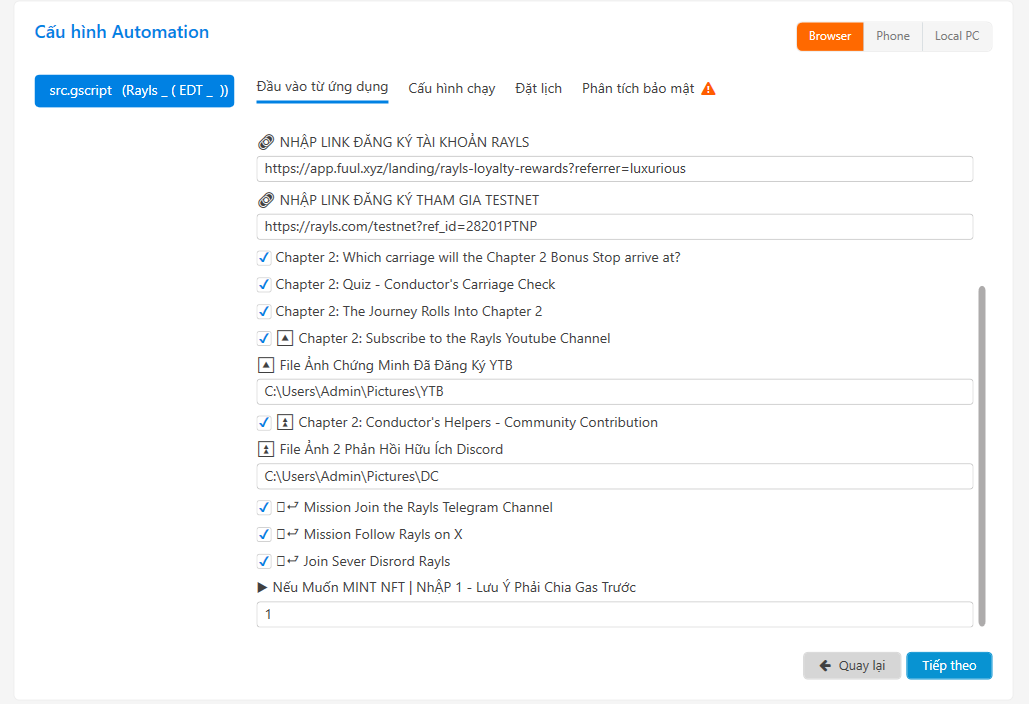Viewport: 1029px width, 704px height.
Task: Click the triangle icon before Nếu Muốn MINT NFT
Action: (262, 587)
